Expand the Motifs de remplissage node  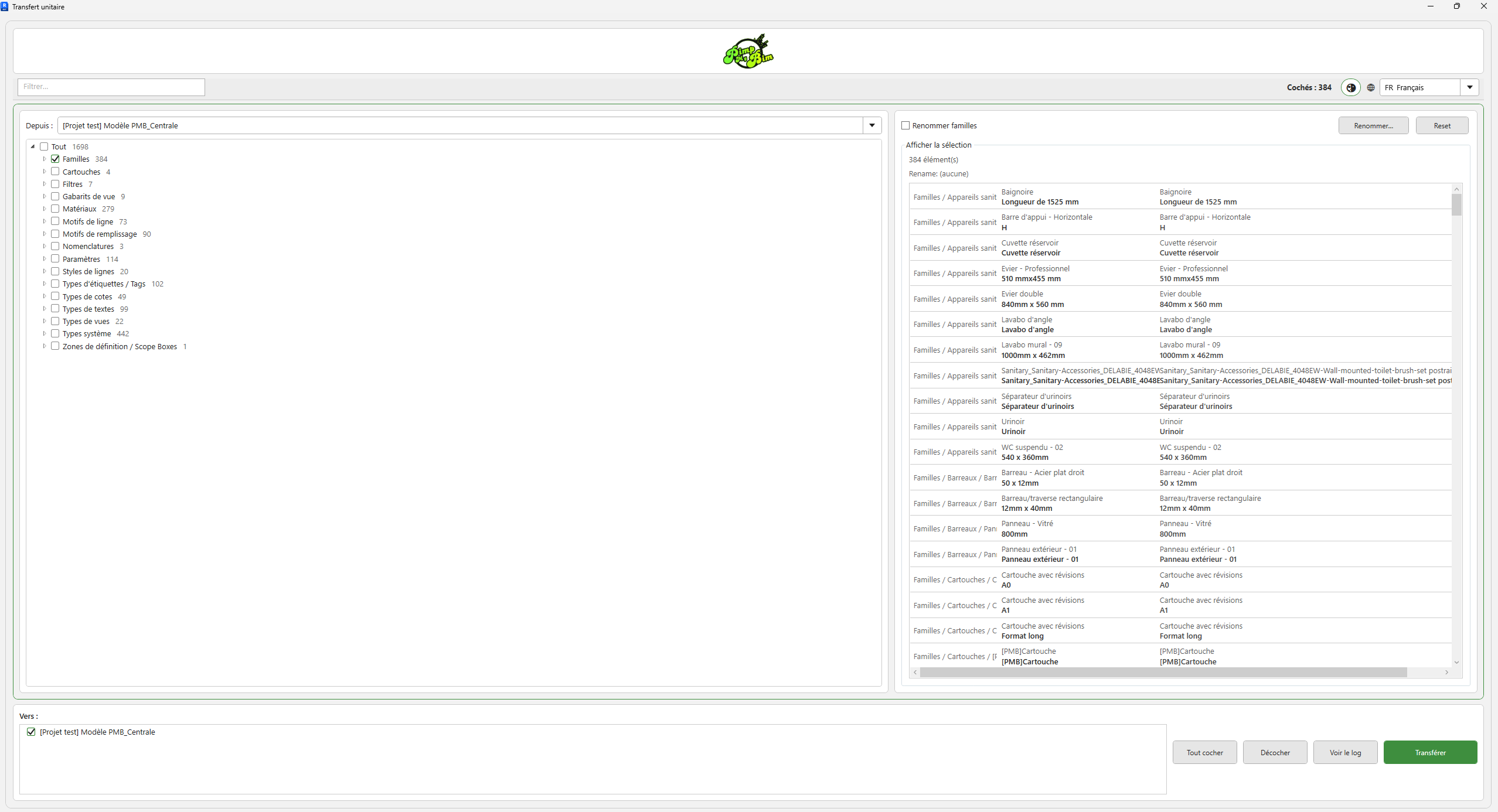click(44, 234)
